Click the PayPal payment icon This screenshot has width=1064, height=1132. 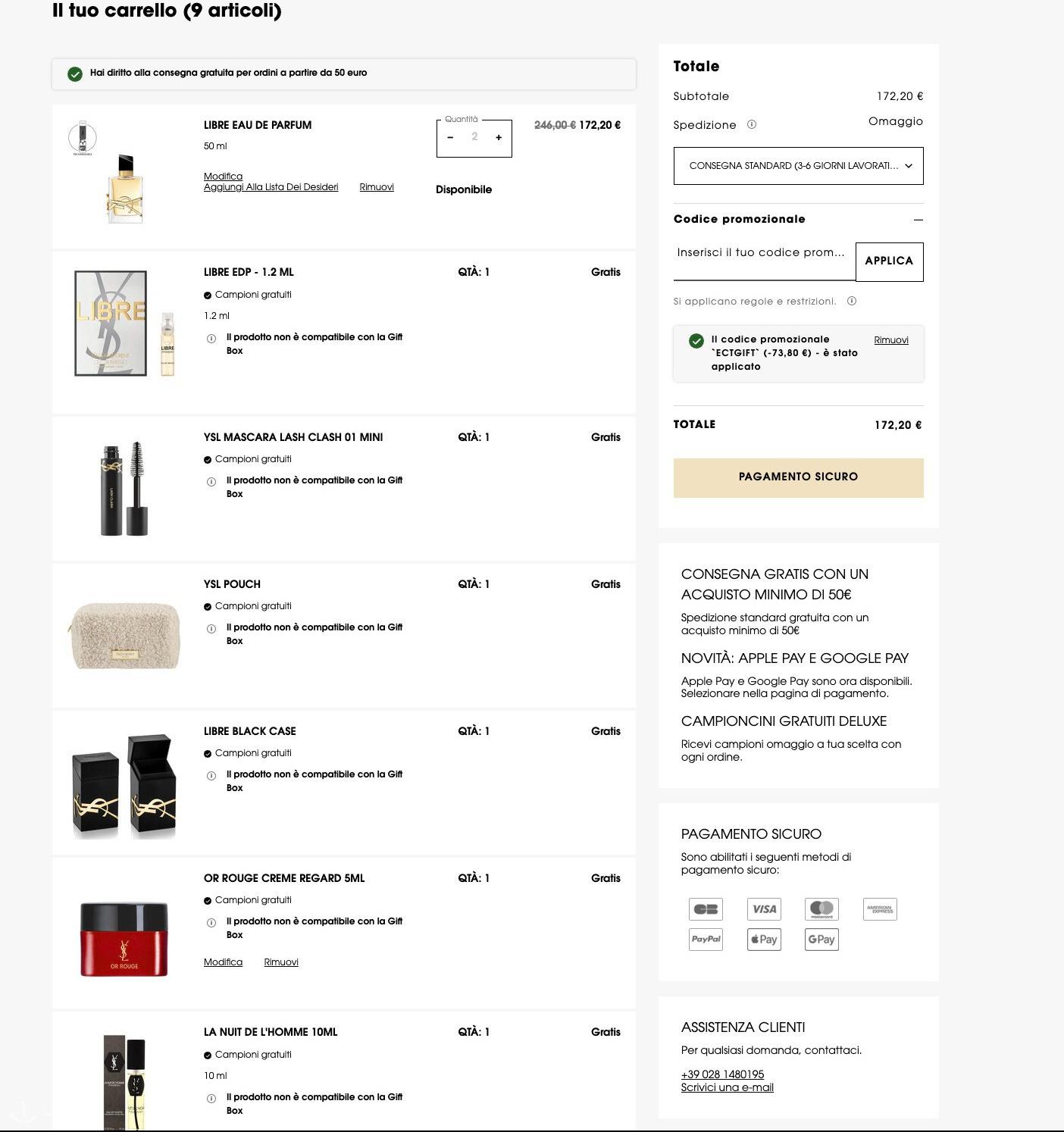(706, 939)
